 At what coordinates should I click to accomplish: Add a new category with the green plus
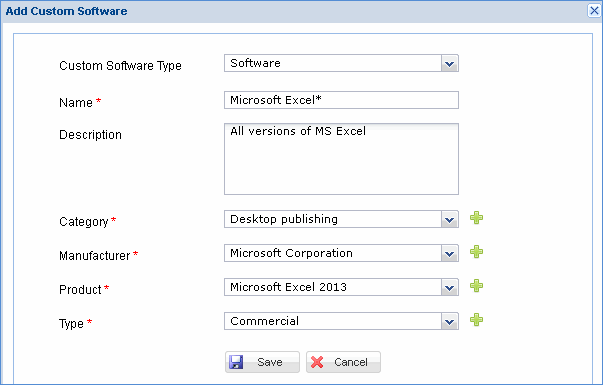476,218
